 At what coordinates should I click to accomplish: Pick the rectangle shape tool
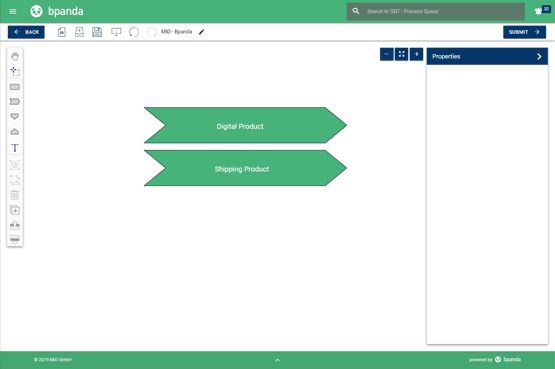pyautogui.click(x=15, y=87)
